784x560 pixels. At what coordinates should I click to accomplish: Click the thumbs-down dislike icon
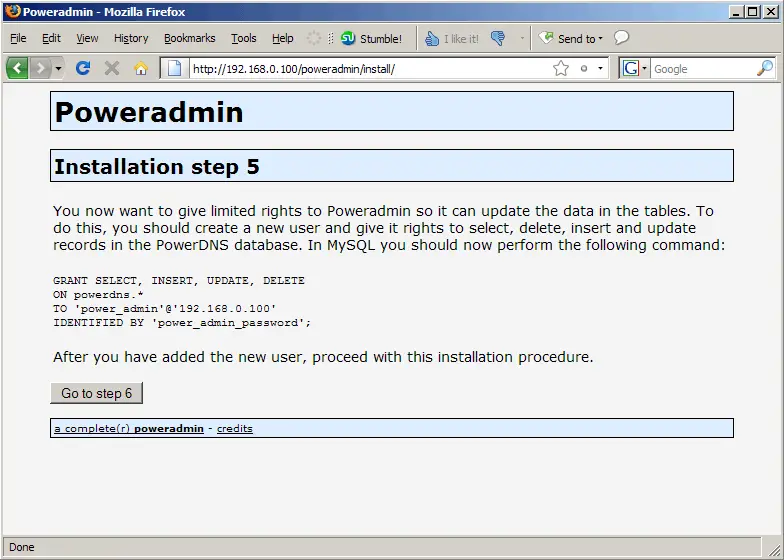(498, 38)
